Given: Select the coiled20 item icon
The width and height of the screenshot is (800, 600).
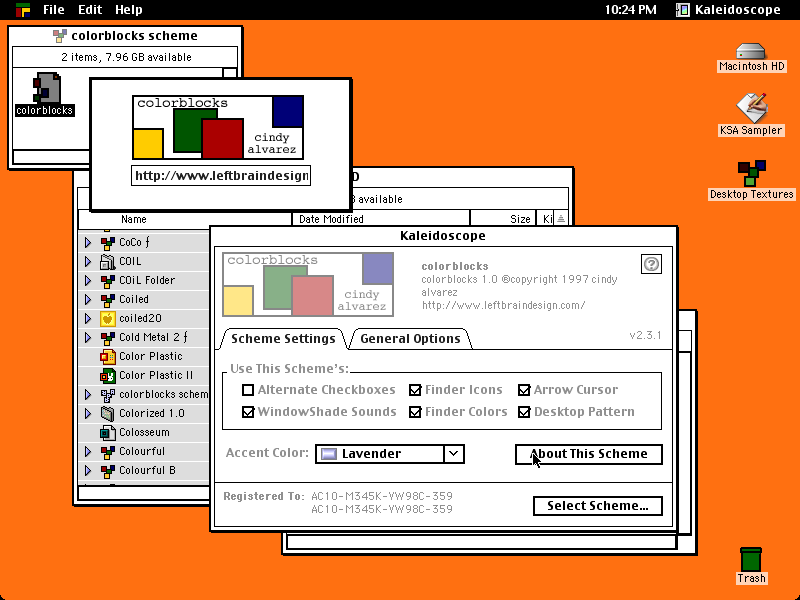Looking at the screenshot, I should pyautogui.click(x=107, y=318).
